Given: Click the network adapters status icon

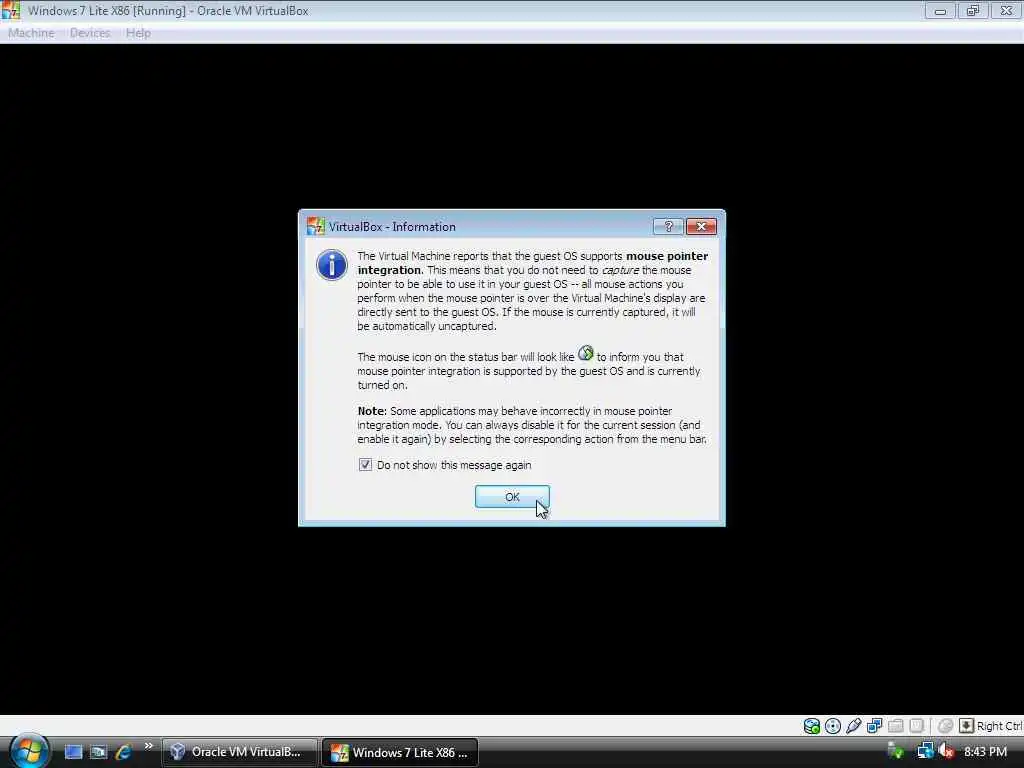Looking at the screenshot, I should (x=874, y=726).
